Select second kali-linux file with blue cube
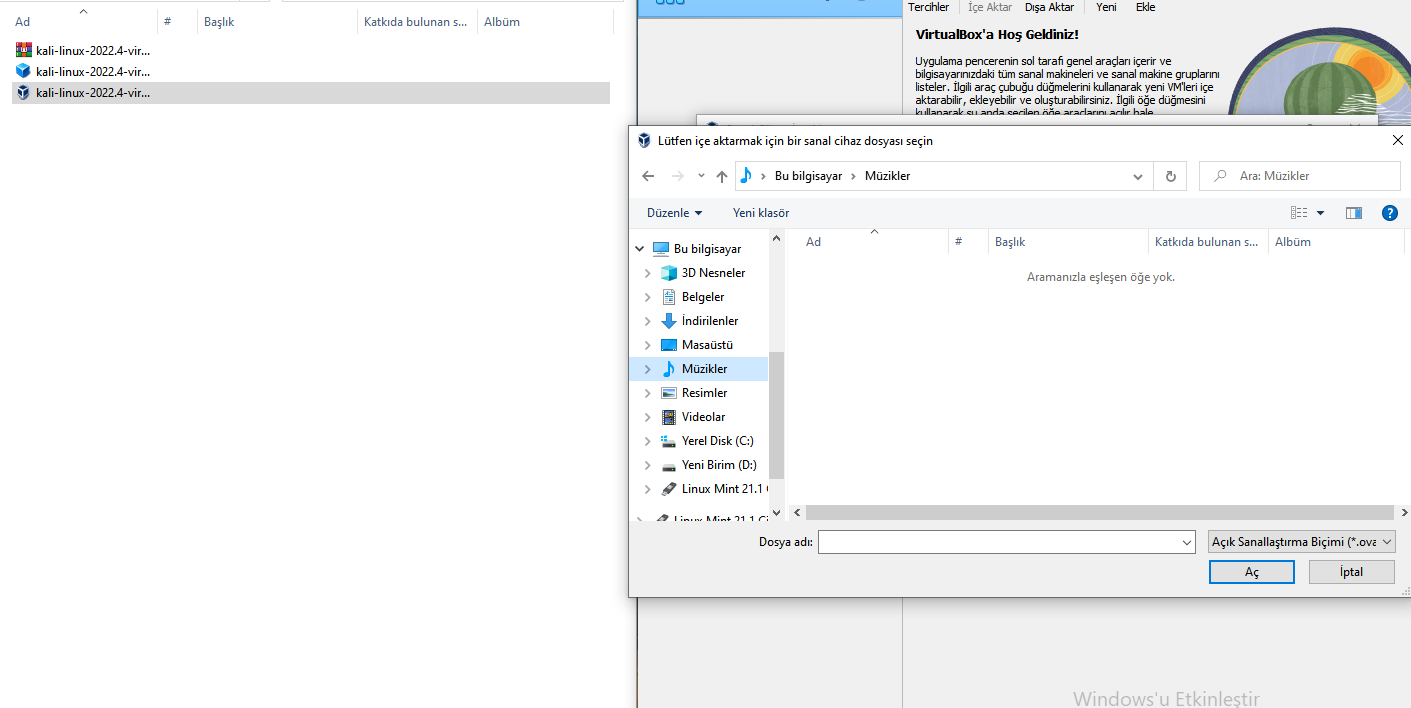Viewport: 1411px width, 708px height. [x=83, y=71]
